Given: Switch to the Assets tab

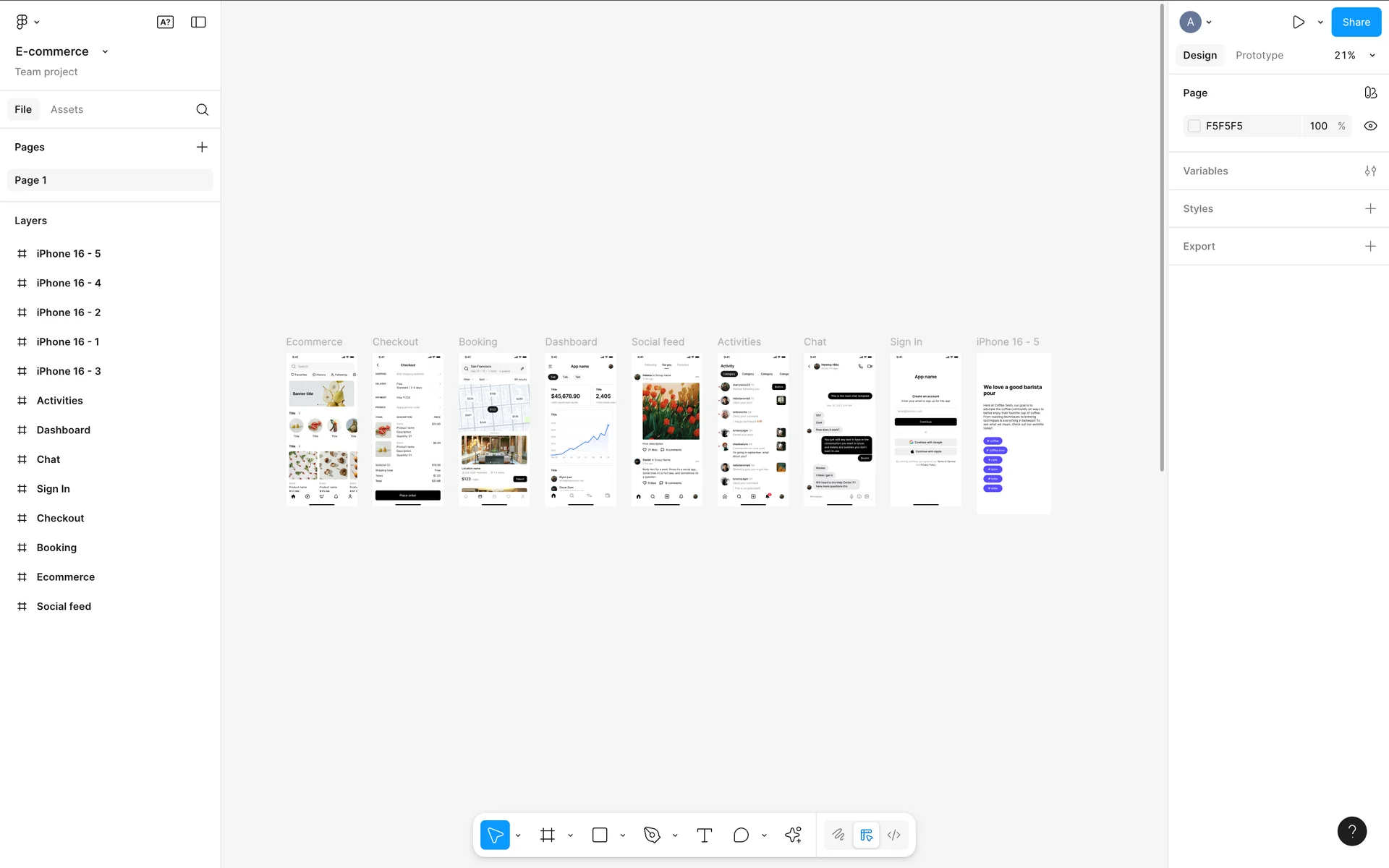Looking at the screenshot, I should point(67,109).
